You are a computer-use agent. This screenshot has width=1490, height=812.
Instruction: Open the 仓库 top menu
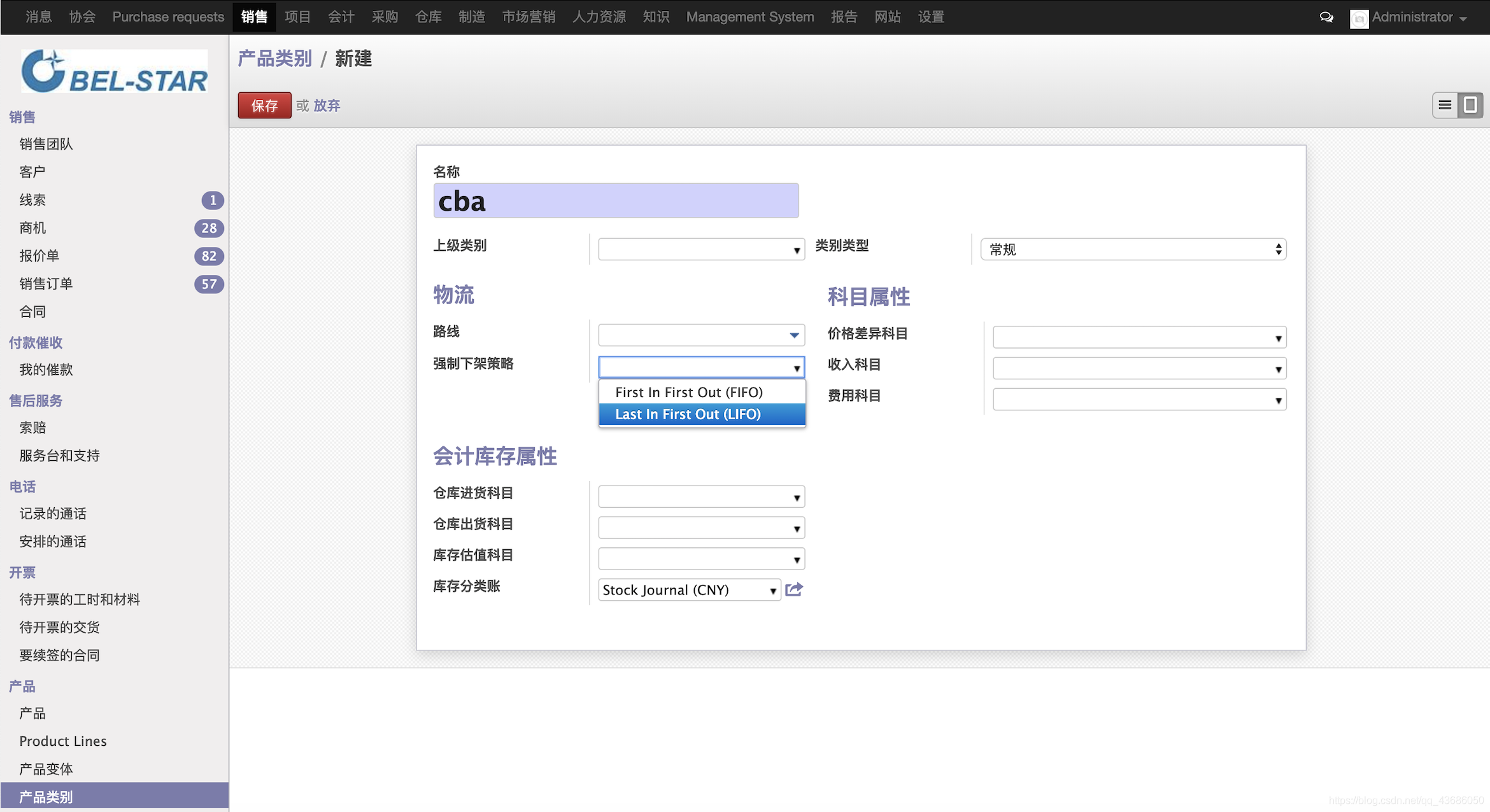coord(428,17)
